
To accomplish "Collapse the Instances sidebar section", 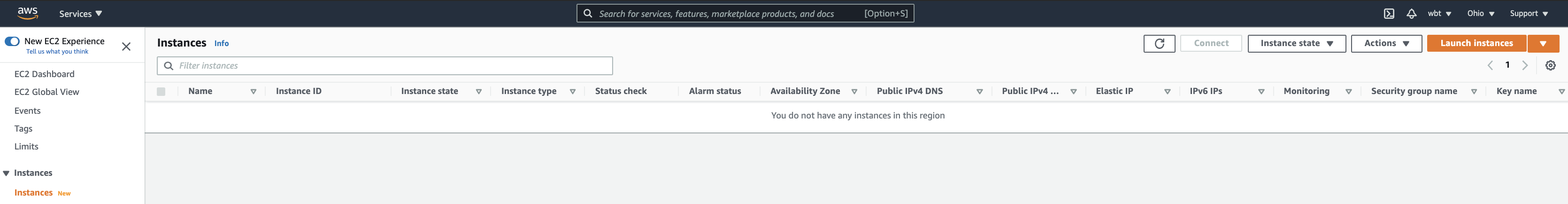I will tap(6, 173).
